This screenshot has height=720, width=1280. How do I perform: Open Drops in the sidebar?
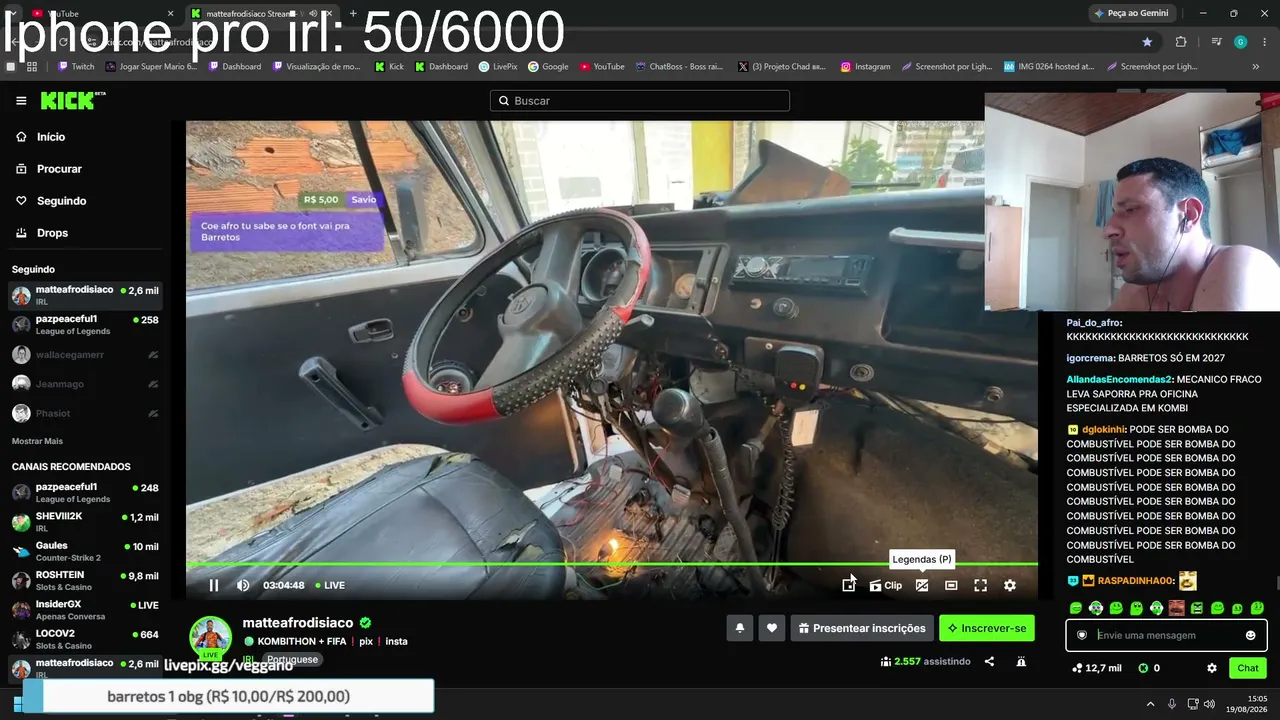[52, 233]
